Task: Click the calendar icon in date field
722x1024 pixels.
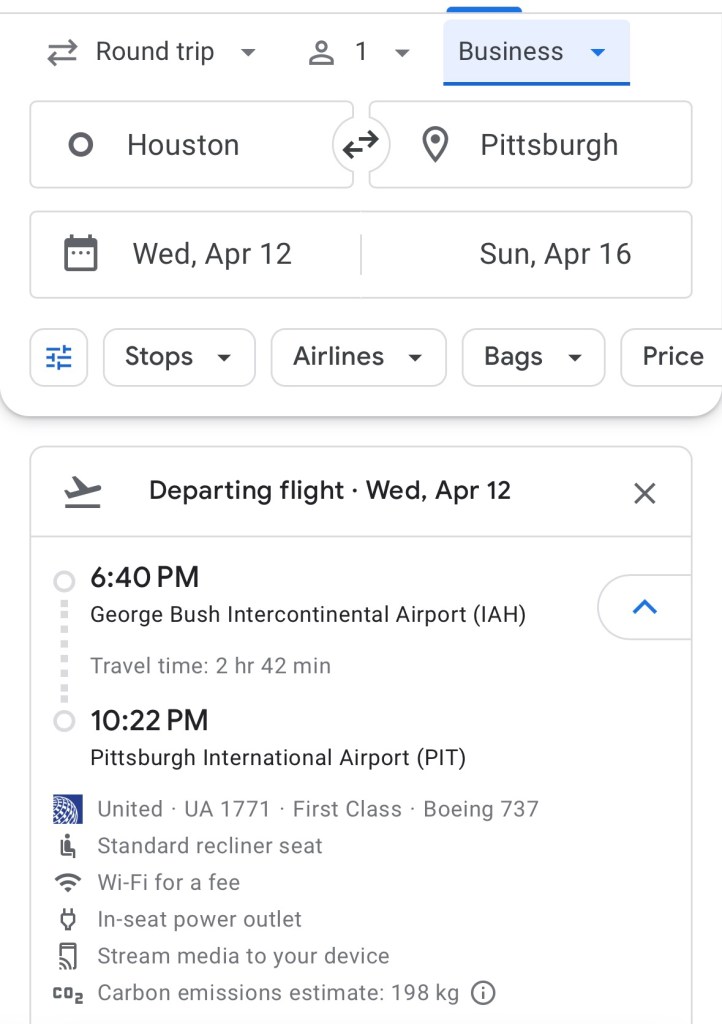Action: coord(81,254)
